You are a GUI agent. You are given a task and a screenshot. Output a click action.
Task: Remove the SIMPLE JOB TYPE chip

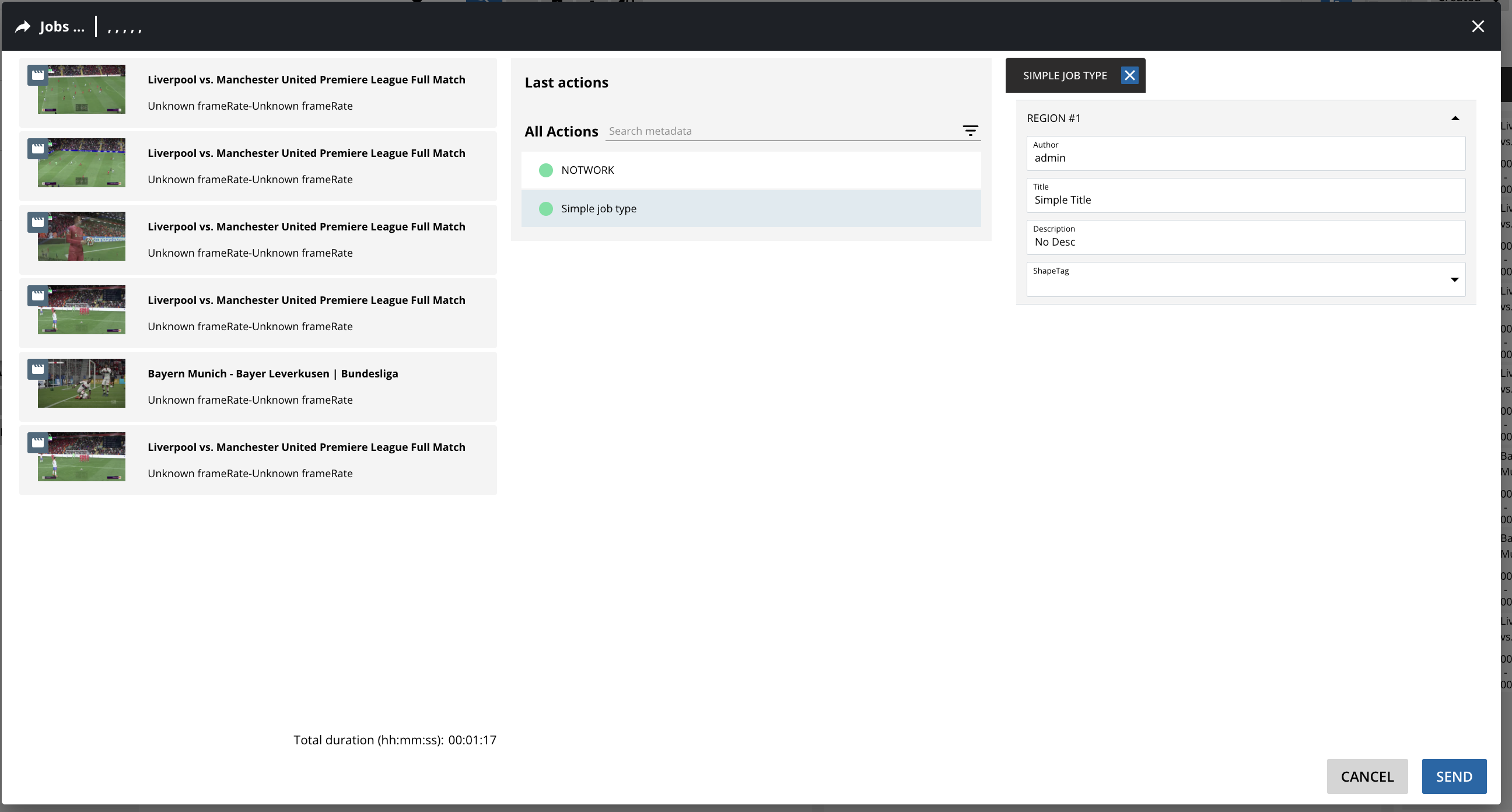tap(1129, 75)
